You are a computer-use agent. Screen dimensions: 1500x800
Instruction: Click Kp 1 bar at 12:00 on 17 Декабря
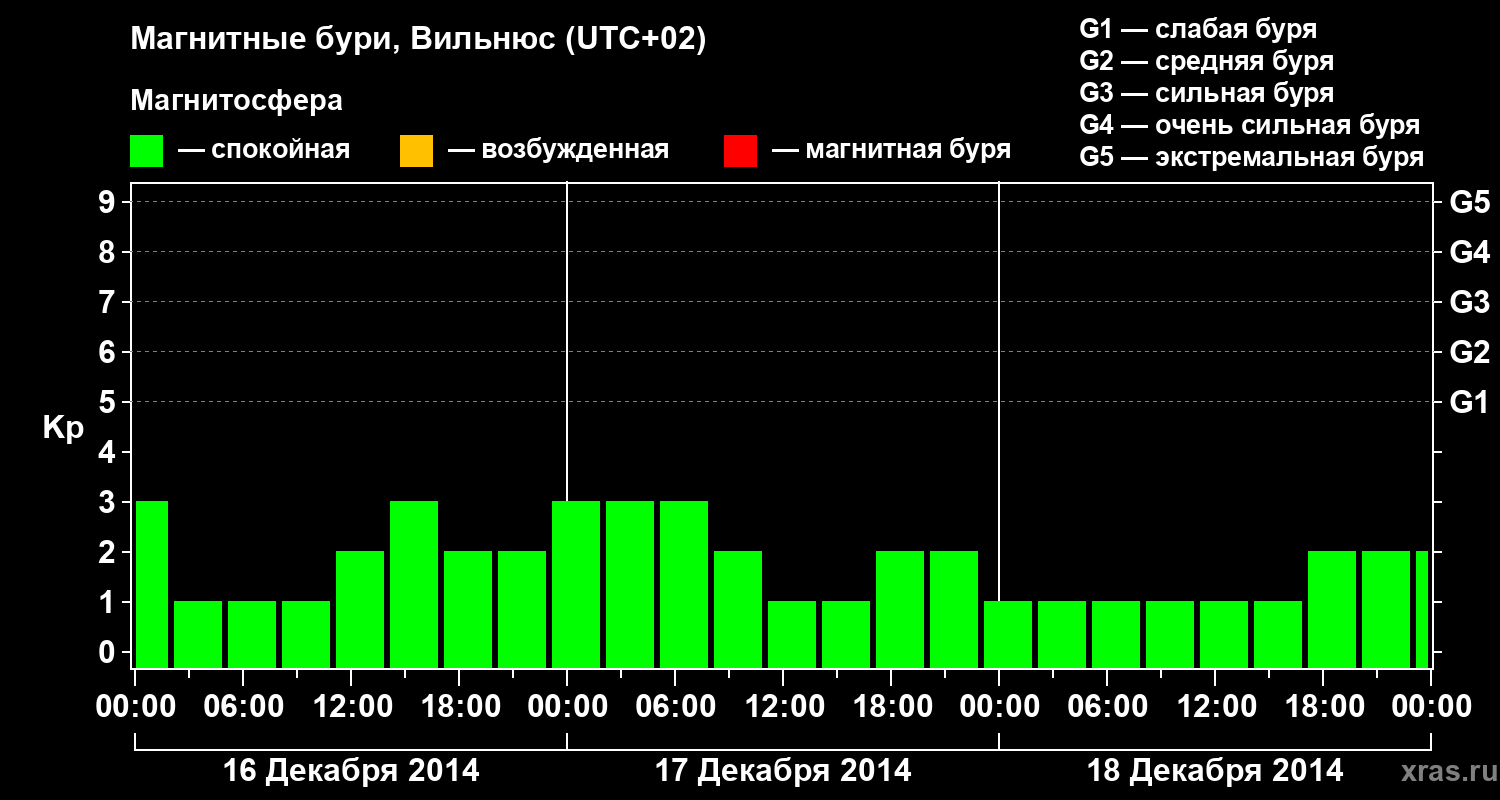[x=792, y=634]
